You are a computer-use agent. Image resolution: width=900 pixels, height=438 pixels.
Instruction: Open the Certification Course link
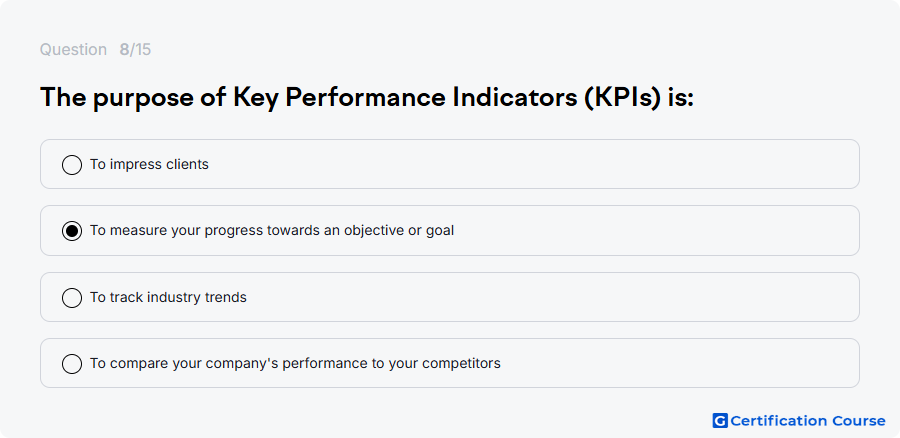click(x=799, y=421)
